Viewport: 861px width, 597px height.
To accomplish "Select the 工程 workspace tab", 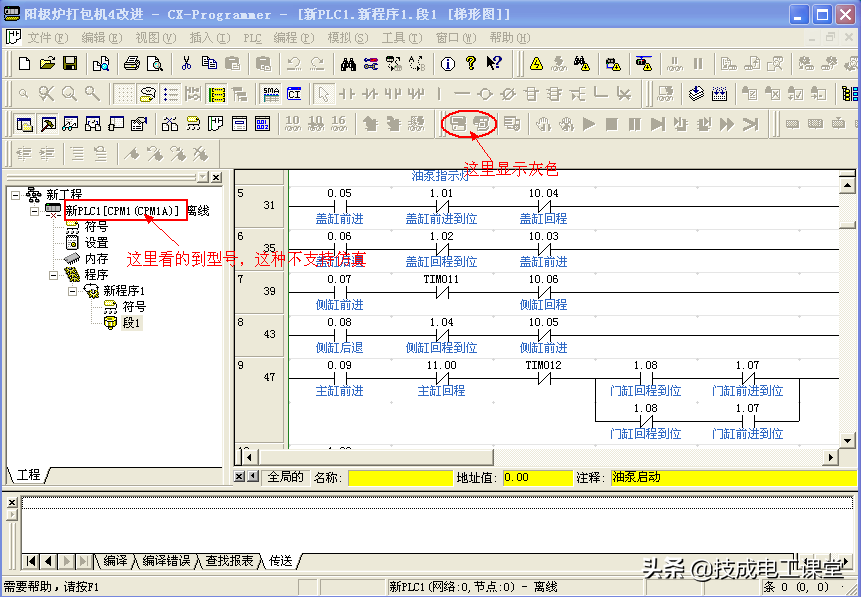I will 29,475.
